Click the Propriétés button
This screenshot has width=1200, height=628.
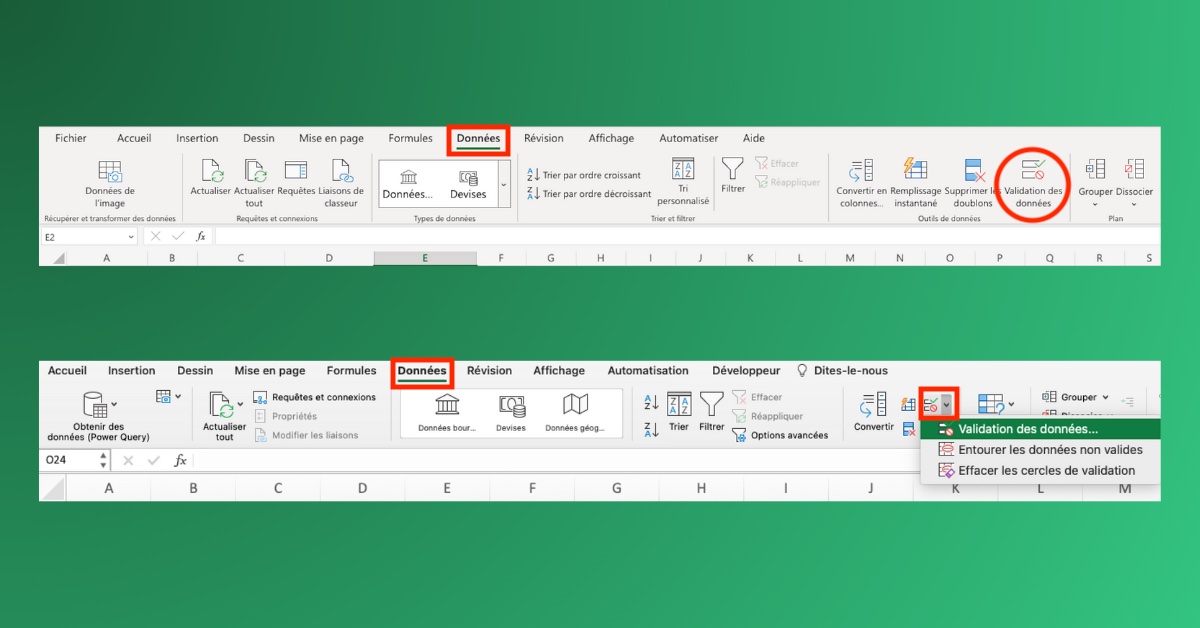(x=285, y=416)
